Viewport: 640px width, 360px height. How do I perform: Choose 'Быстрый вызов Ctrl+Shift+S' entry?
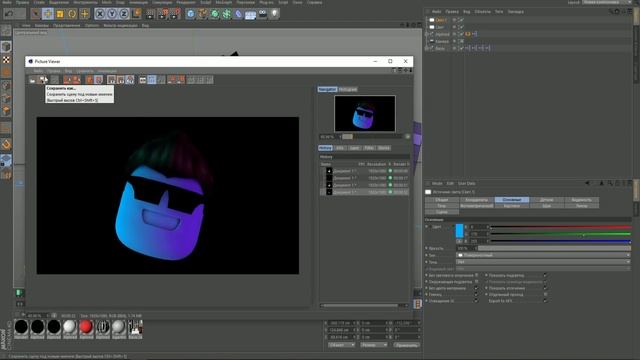point(72,100)
